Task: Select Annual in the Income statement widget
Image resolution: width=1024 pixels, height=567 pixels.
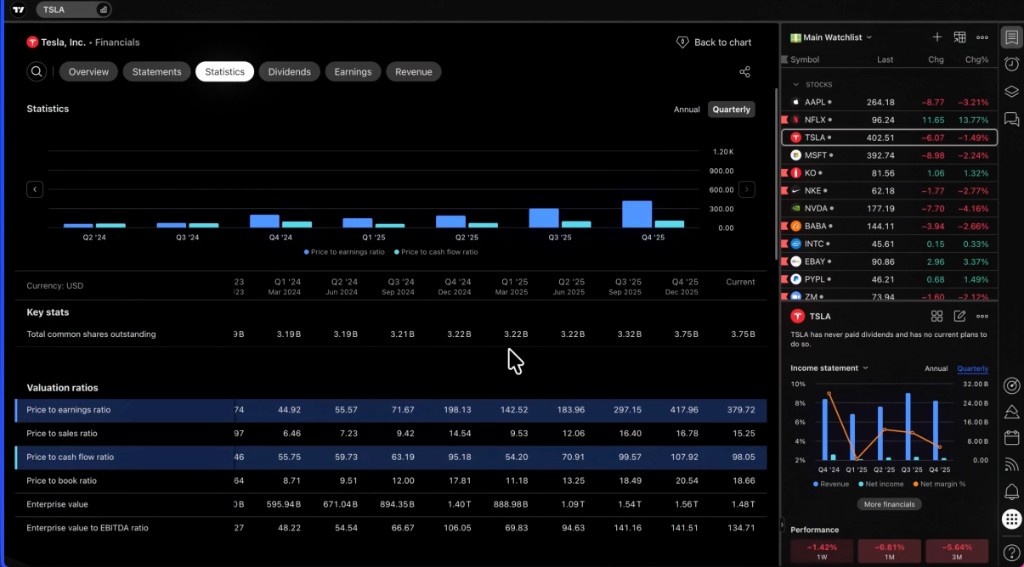Action: pos(936,368)
